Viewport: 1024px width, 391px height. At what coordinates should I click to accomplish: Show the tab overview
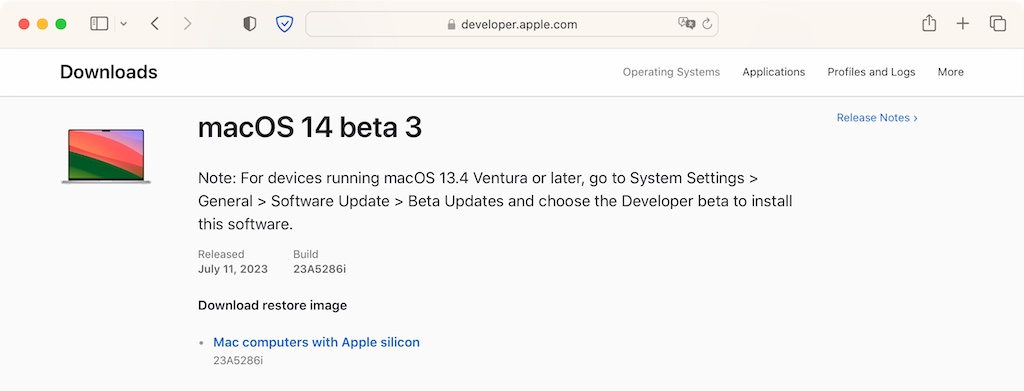[997, 24]
